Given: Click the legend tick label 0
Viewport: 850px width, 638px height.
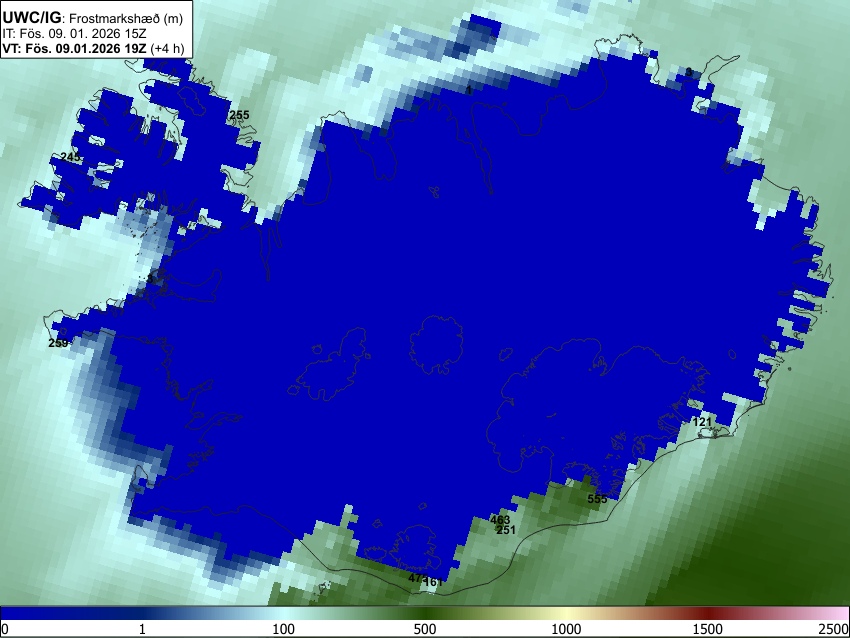Looking at the screenshot, I should 5,629.
